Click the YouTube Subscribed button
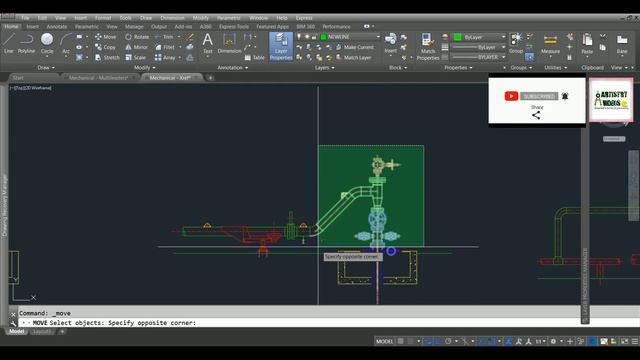 [539, 96]
